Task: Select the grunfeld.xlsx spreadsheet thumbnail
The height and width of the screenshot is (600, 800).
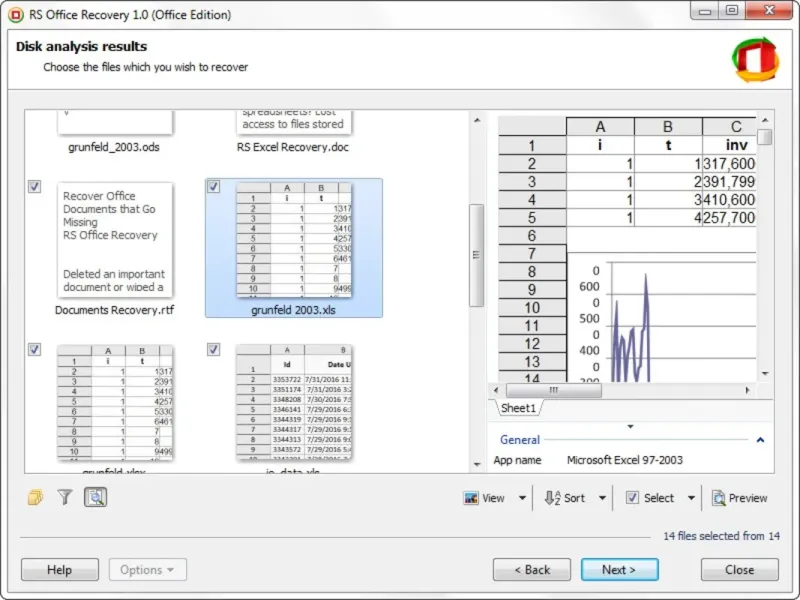Action: (x=114, y=403)
